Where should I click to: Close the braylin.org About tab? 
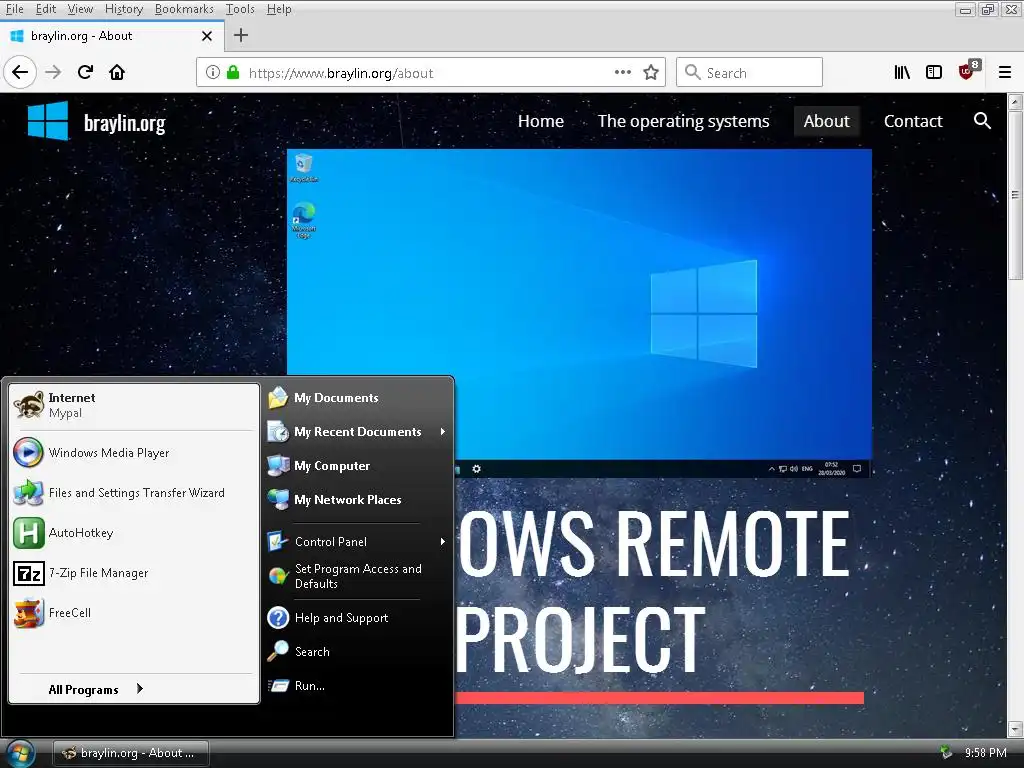tap(207, 36)
